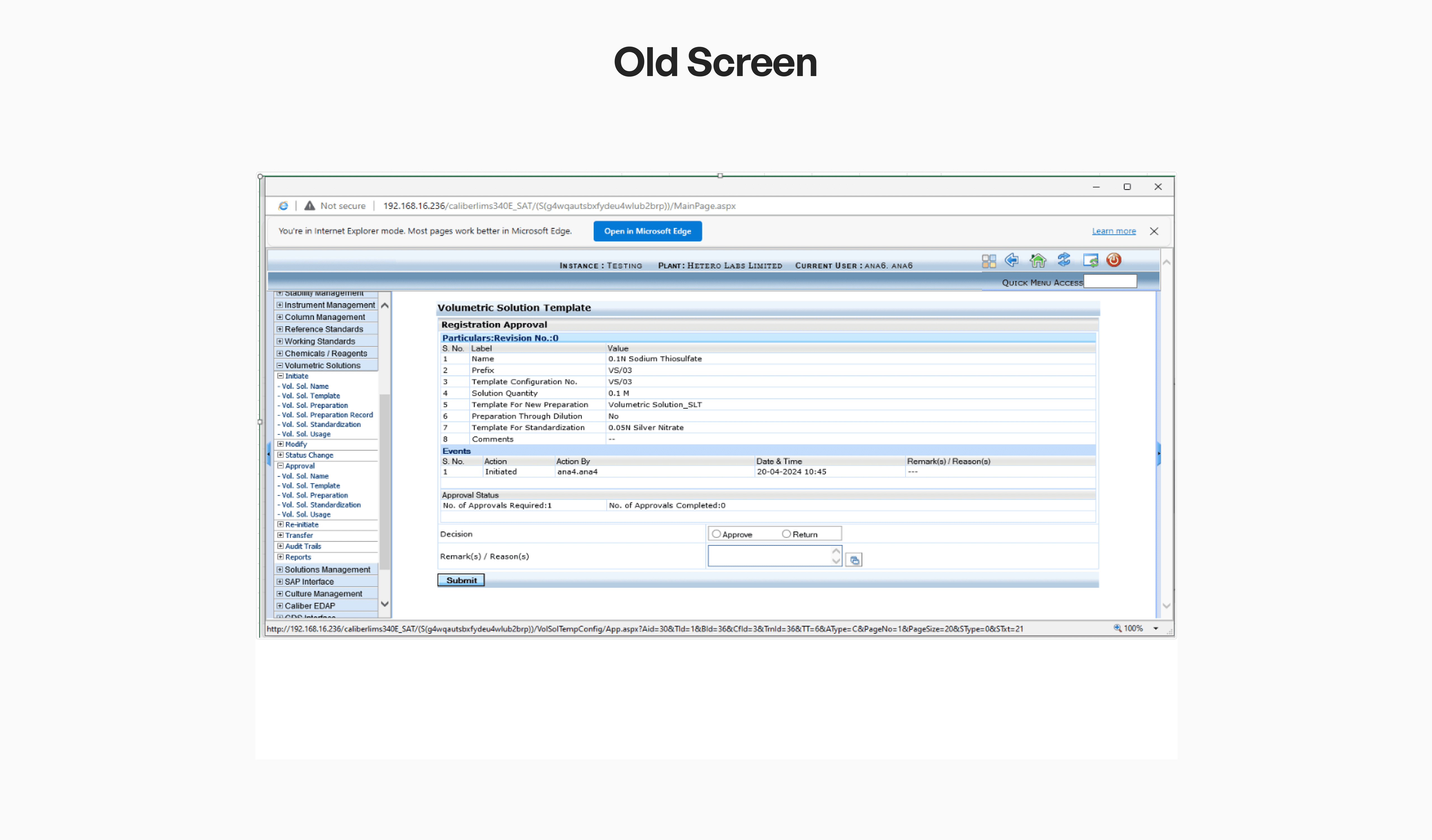Image resolution: width=1432 pixels, height=840 pixels.
Task: Click the Not secure warning icon
Action: click(310, 206)
